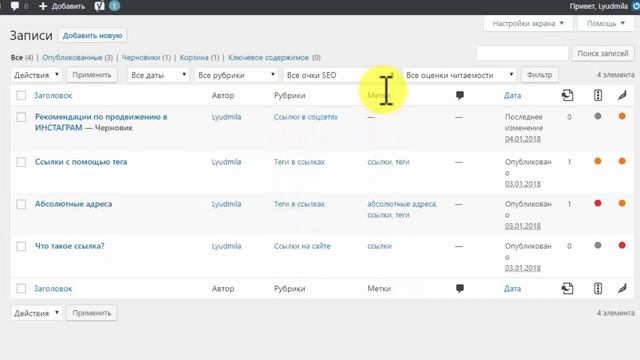640x360 pixels.
Task: Sort by 'Дата' column in table header
Action: 512,95
